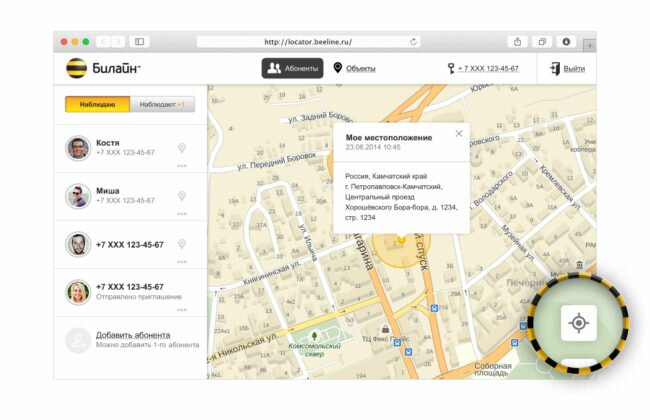Click the yellow location marker on the map

[401, 240]
